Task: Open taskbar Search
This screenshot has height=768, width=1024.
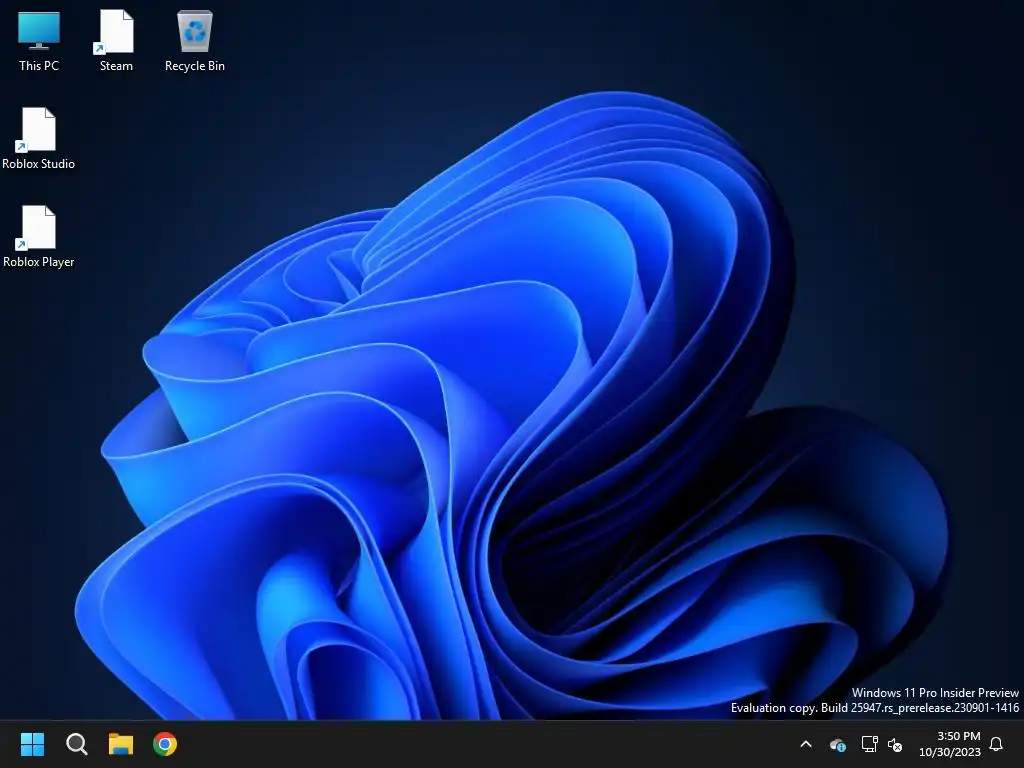Action: point(76,744)
